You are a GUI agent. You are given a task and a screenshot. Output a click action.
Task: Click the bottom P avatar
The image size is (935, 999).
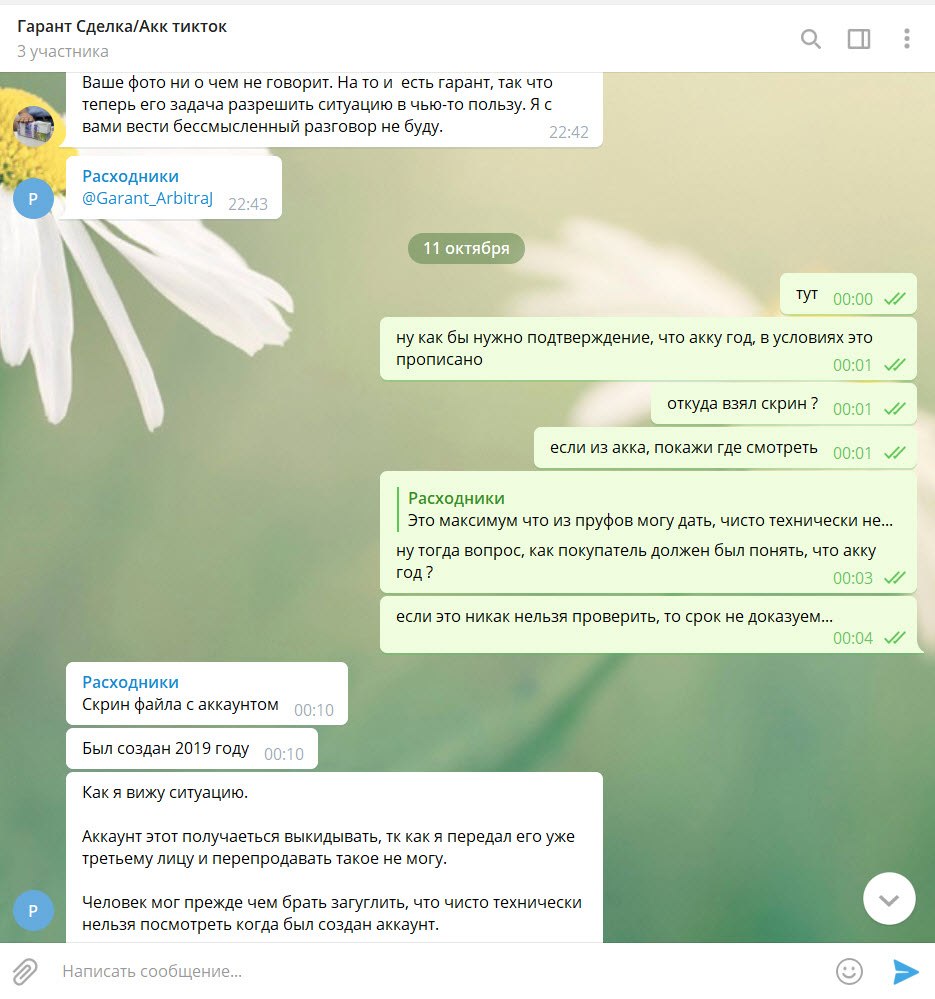[x=33, y=910]
